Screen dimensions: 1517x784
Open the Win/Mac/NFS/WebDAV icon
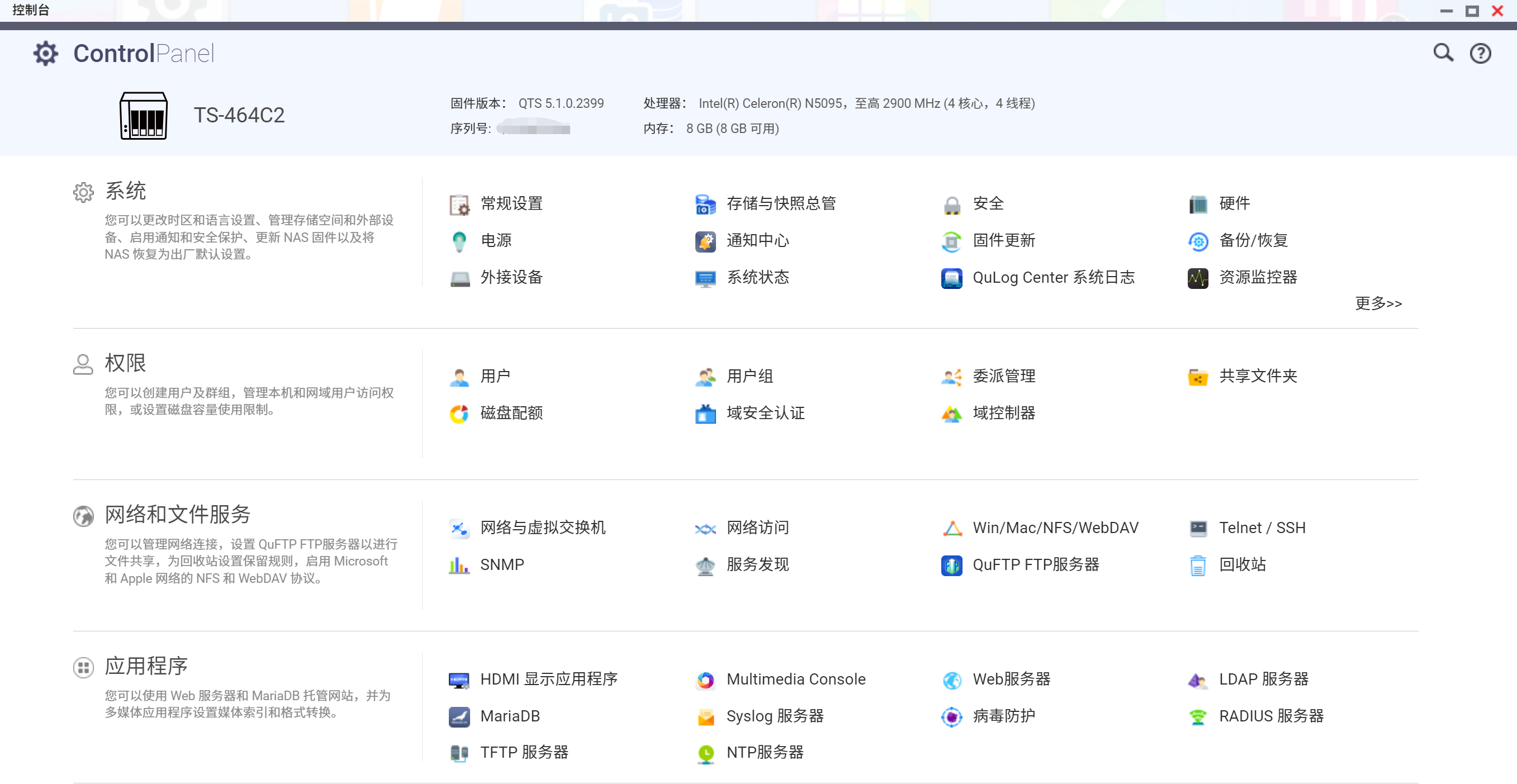(951, 528)
